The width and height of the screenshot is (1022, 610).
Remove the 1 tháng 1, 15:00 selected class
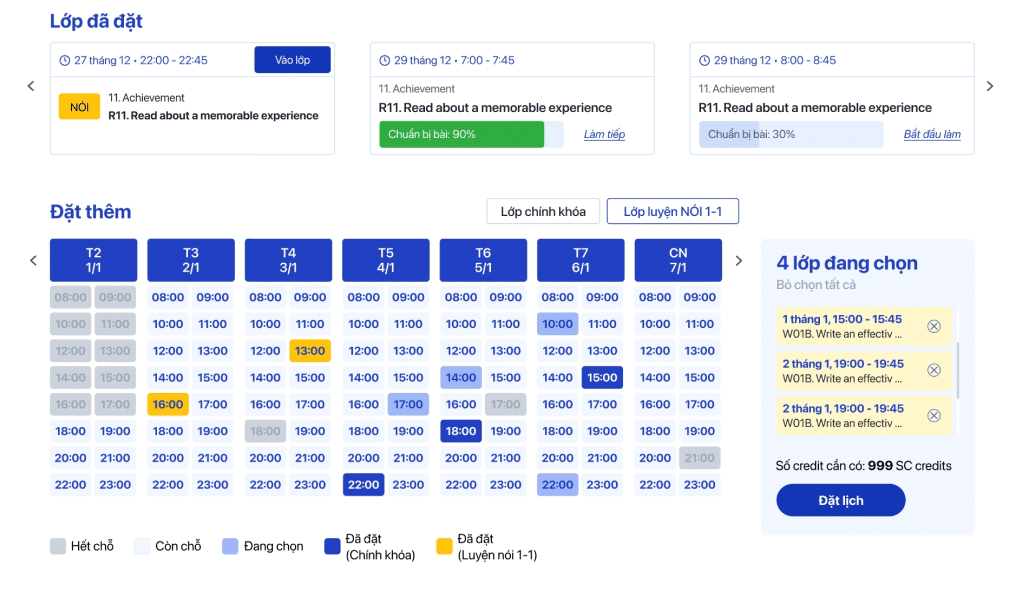tap(933, 326)
